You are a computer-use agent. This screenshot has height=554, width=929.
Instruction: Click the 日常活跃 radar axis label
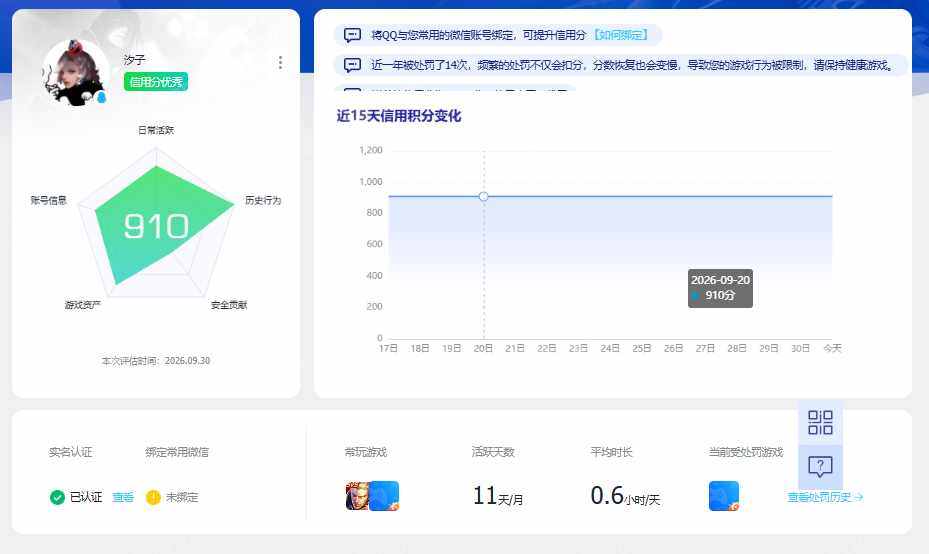point(156,130)
